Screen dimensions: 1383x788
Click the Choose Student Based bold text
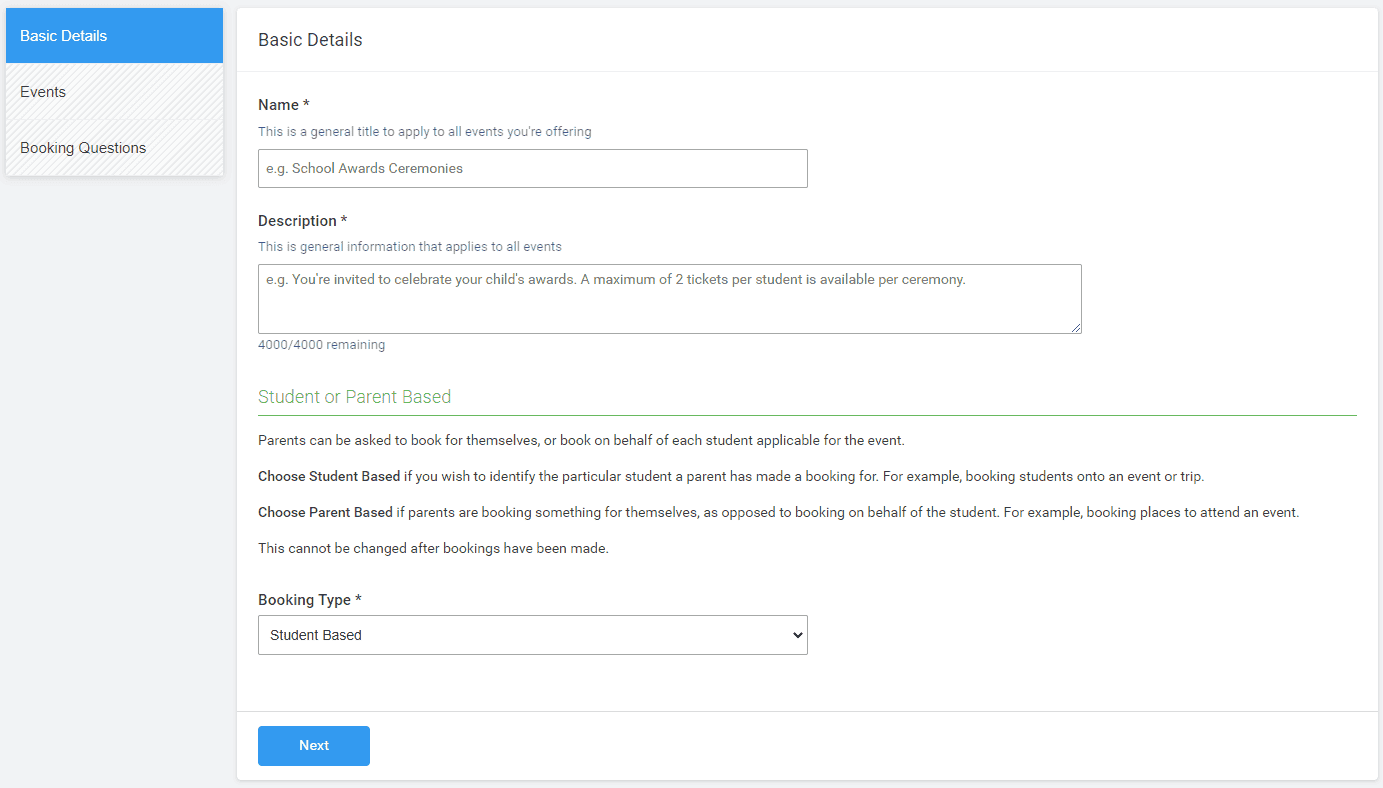(x=329, y=475)
